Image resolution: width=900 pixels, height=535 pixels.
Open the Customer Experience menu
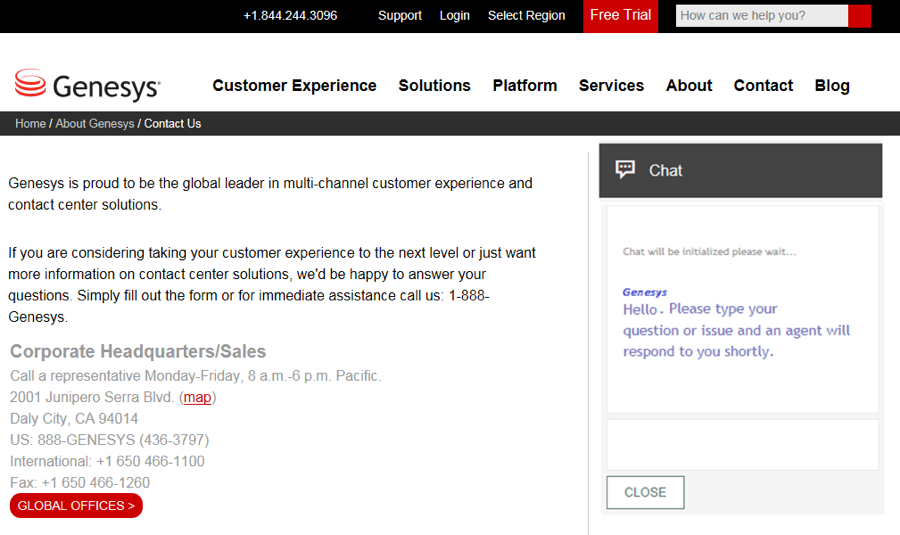point(294,86)
